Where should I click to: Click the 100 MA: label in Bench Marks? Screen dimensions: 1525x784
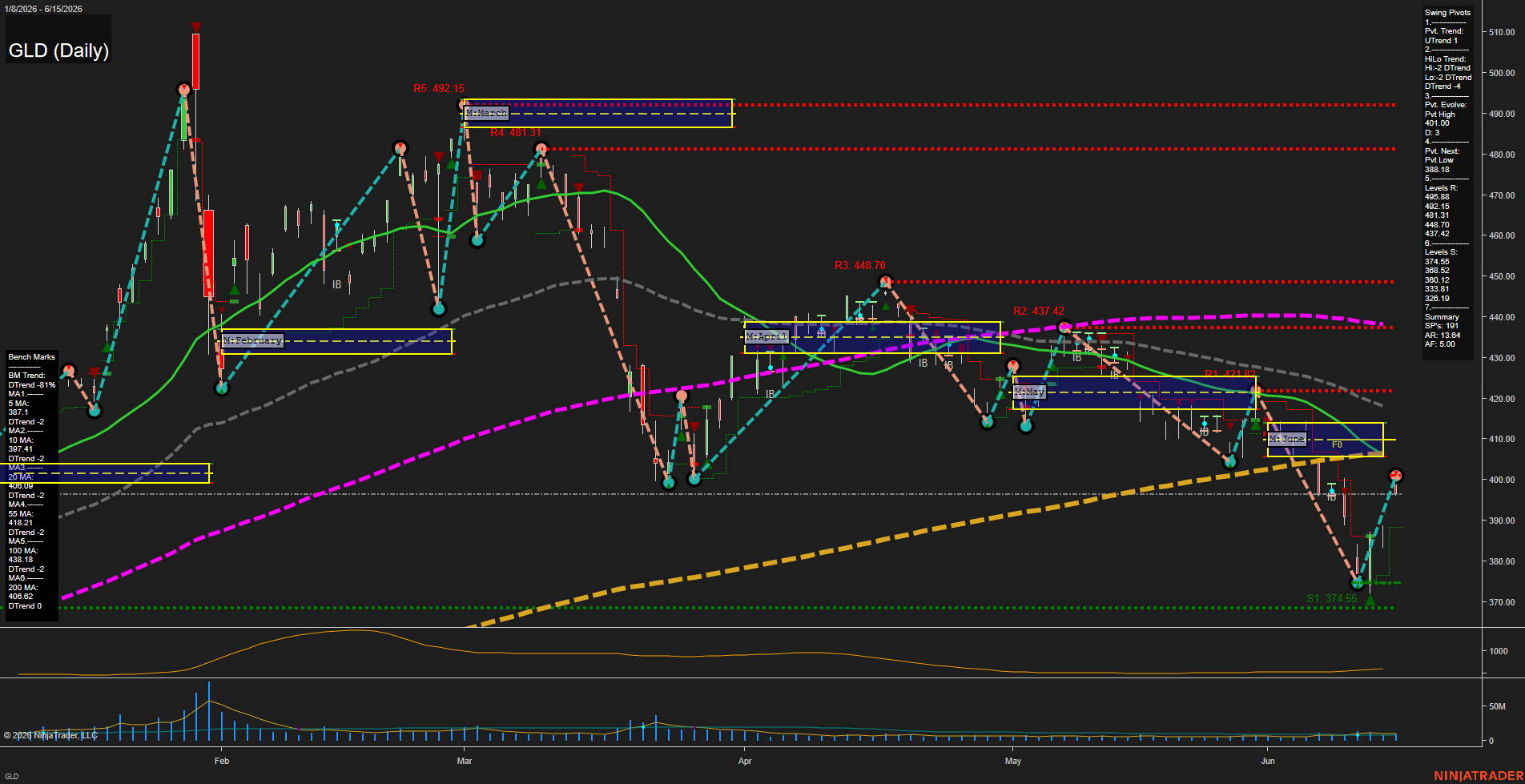coord(22,551)
